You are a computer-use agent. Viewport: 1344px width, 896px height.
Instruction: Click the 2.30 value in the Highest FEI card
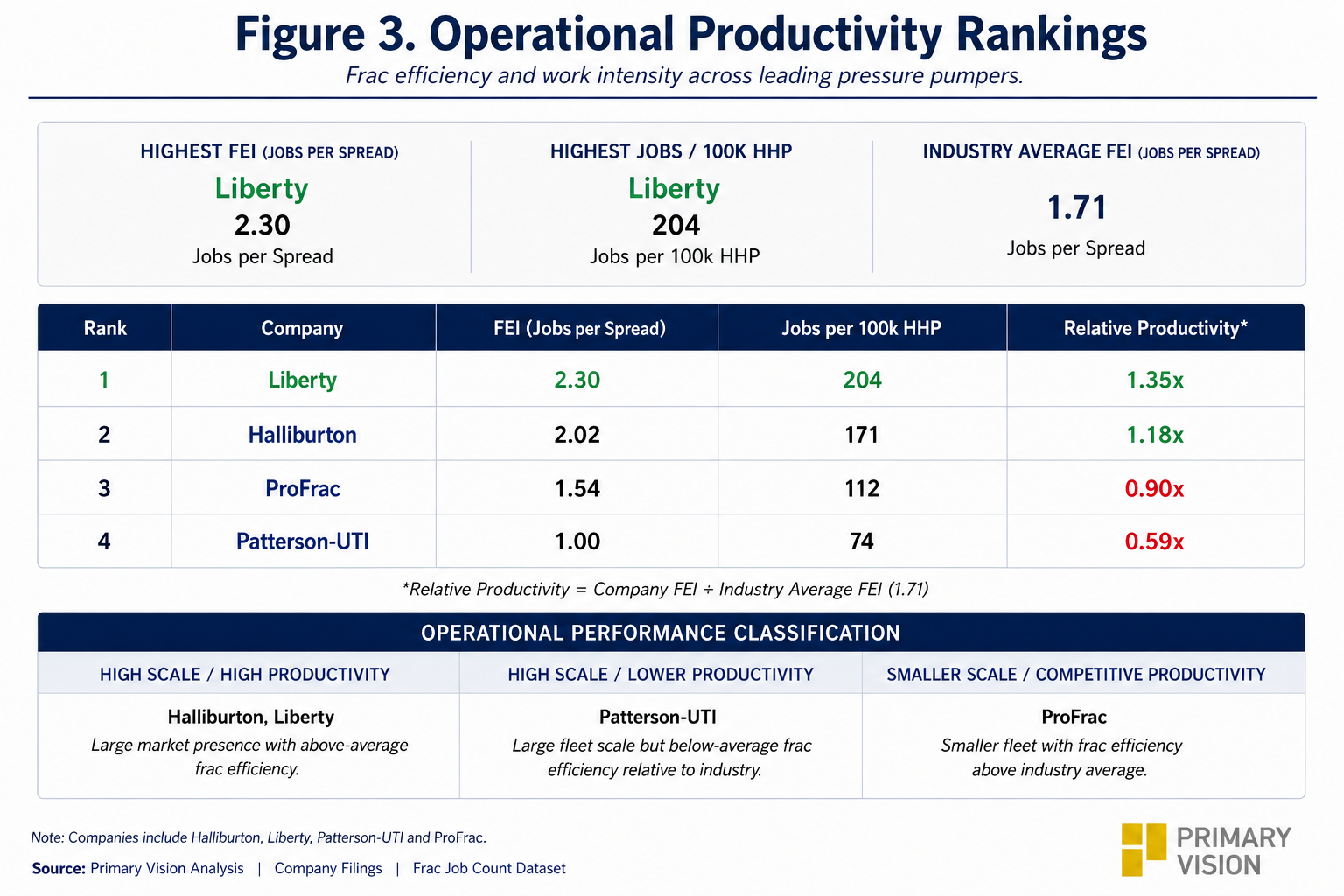[262, 226]
